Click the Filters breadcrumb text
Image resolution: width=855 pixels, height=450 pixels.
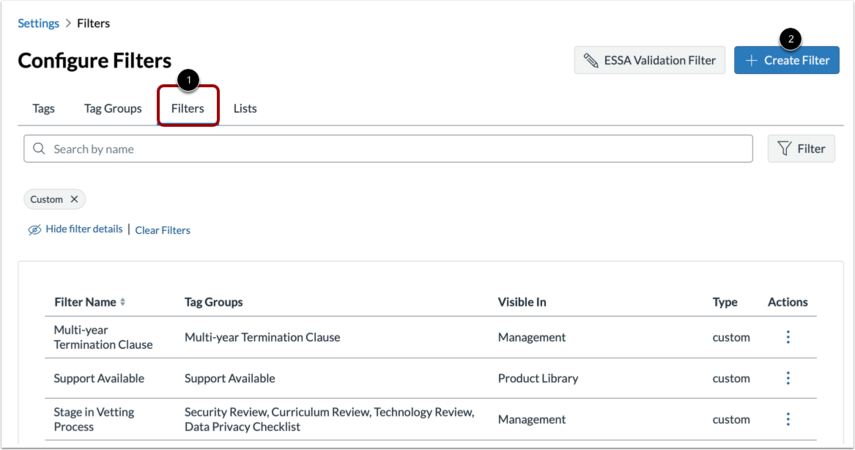[x=93, y=23]
